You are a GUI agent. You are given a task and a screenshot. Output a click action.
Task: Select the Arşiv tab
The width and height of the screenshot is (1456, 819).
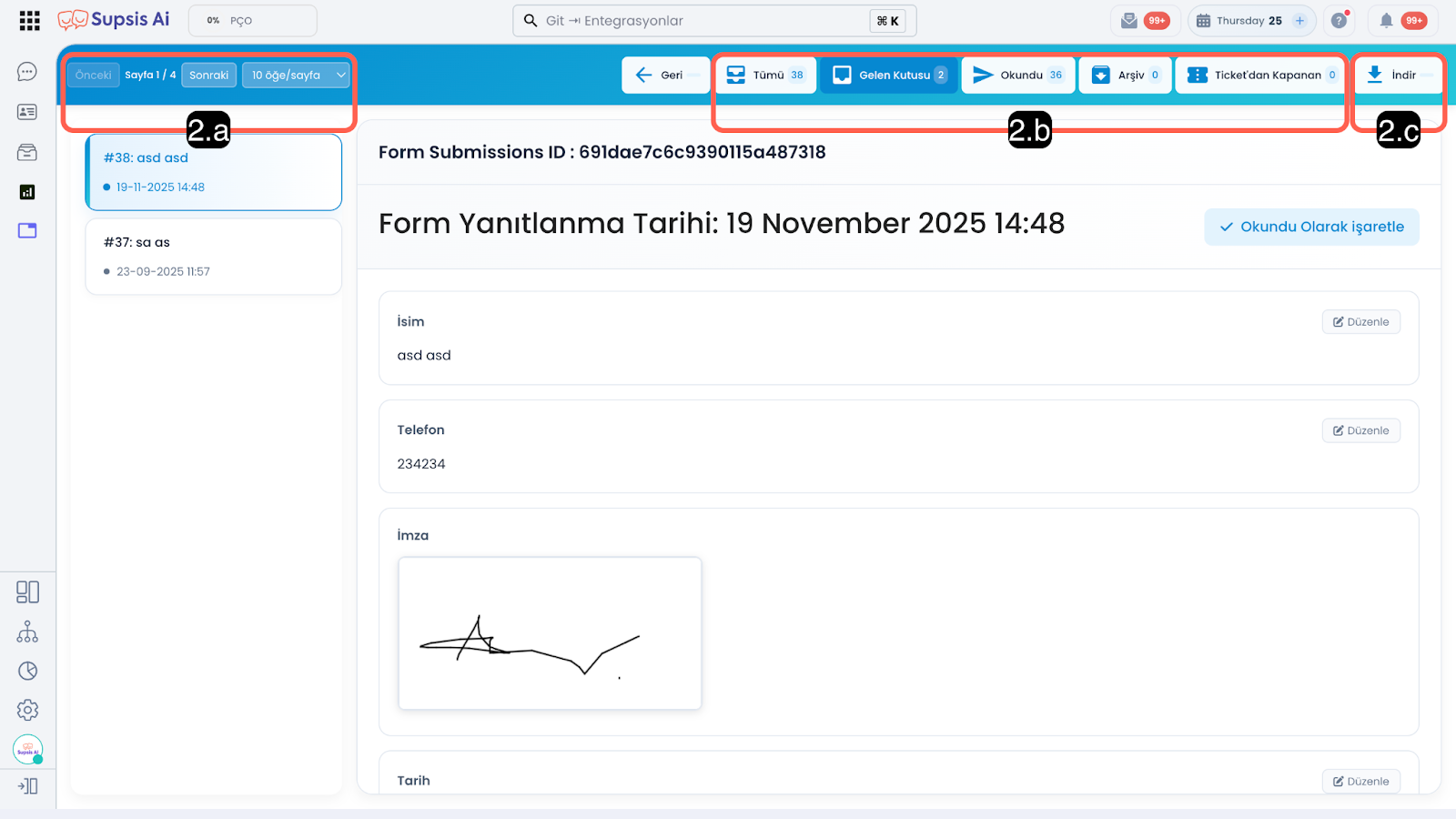click(x=1126, y=76)
